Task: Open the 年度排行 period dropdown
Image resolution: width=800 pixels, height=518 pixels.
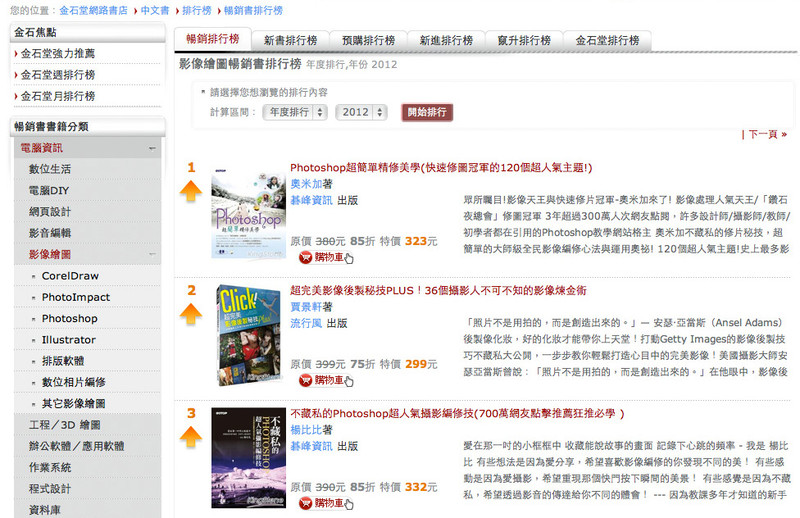Action: (x=295, y=112)
